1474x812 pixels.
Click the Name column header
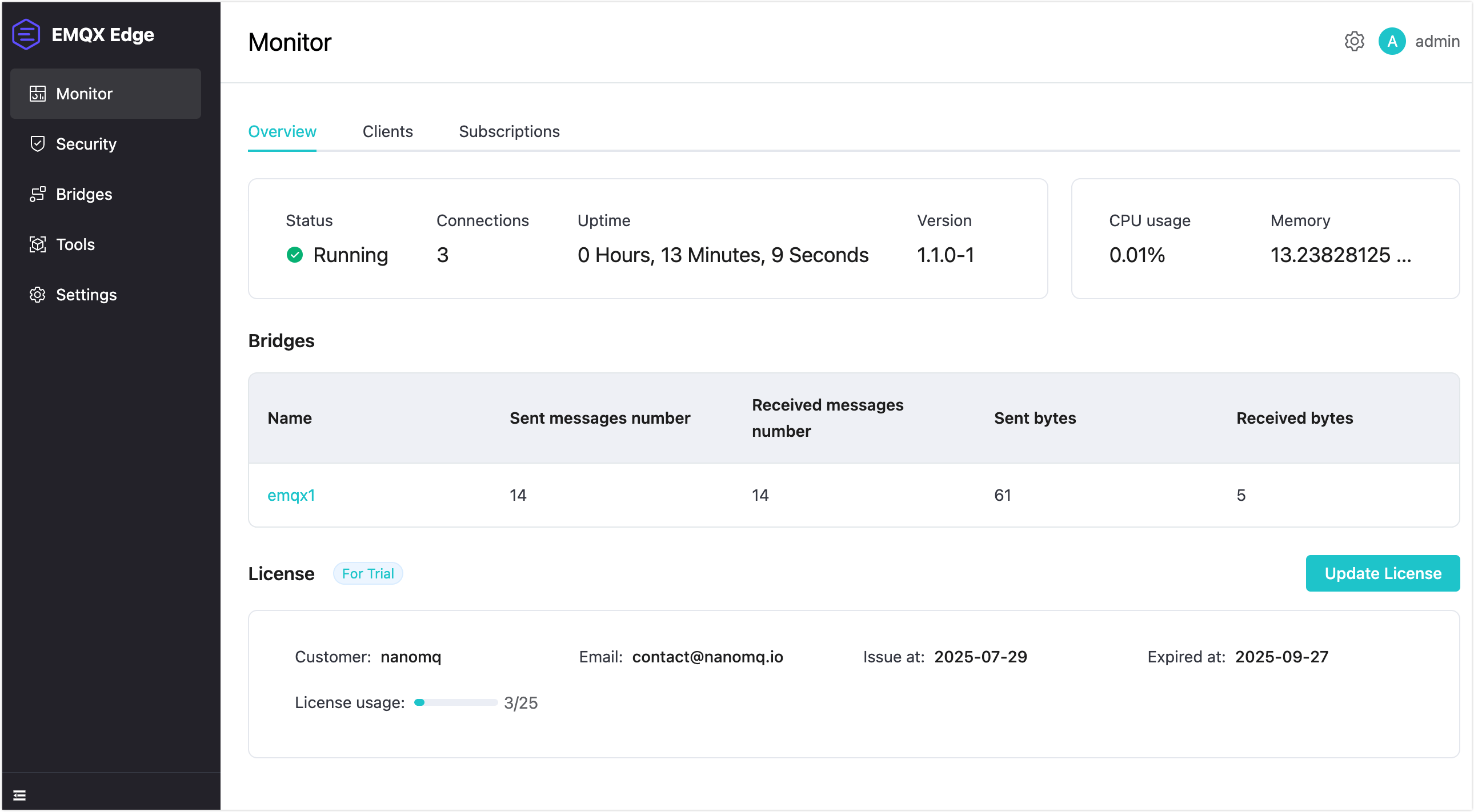[x=290, y=418]
